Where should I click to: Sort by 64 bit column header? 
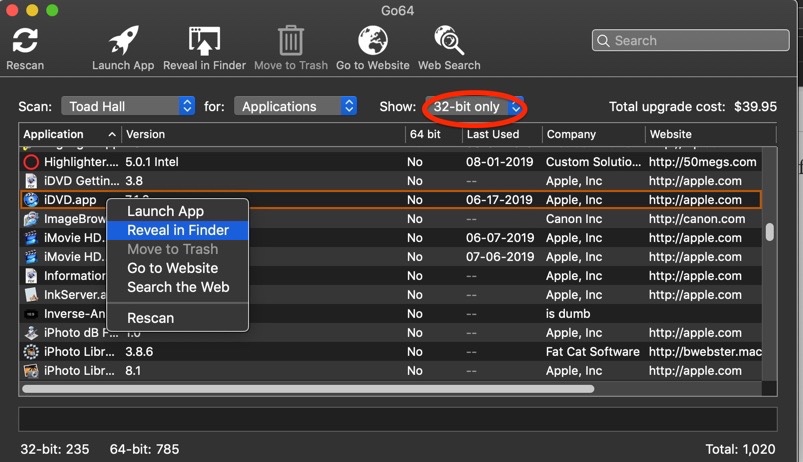[x=434, y=134]
